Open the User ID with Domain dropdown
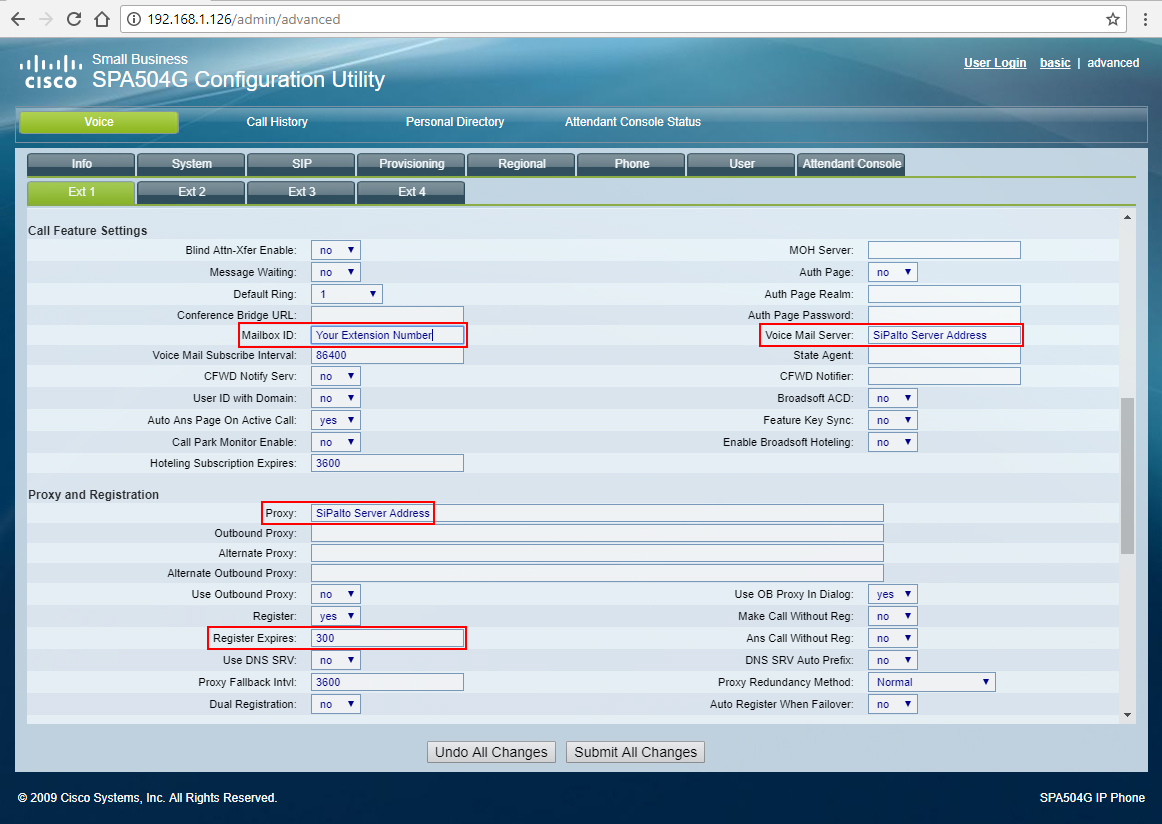 pos(336,398)
